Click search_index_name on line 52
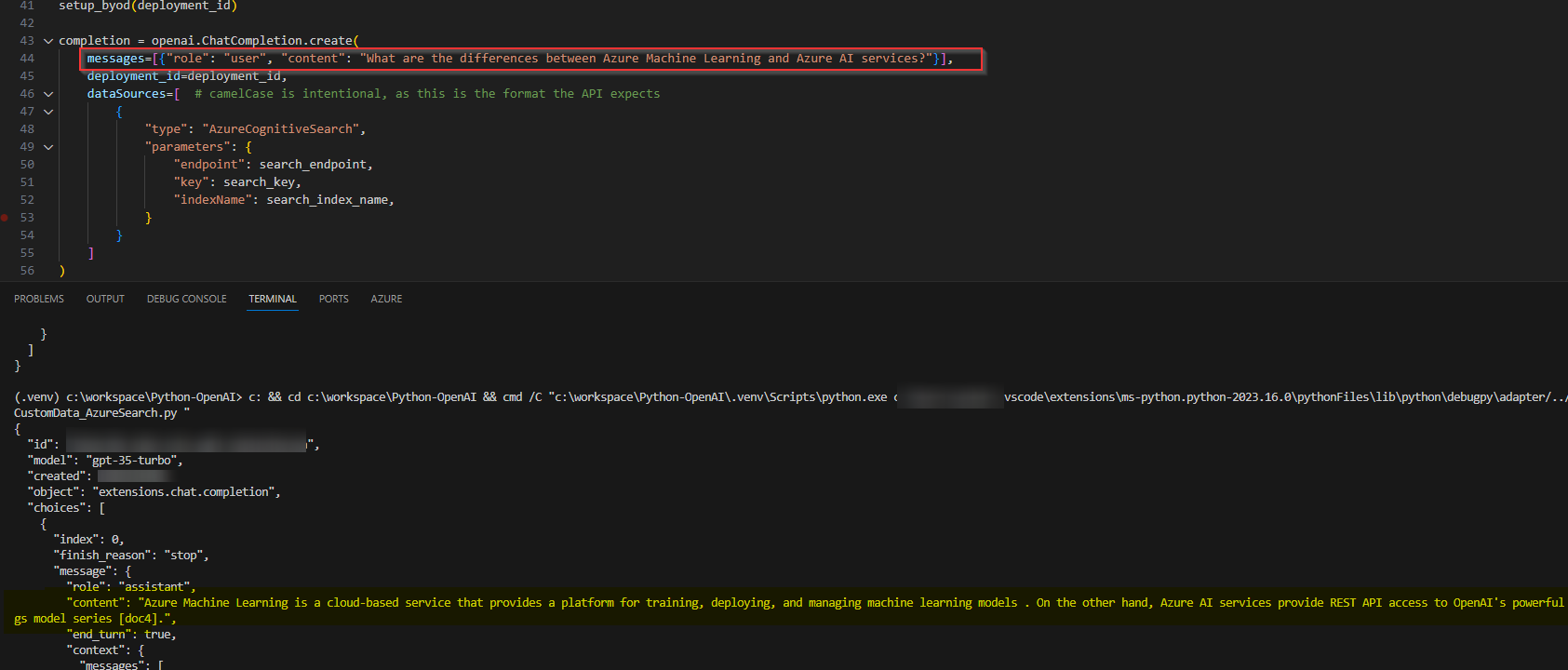The image size is (1568, 670). [x=328, y=200]
